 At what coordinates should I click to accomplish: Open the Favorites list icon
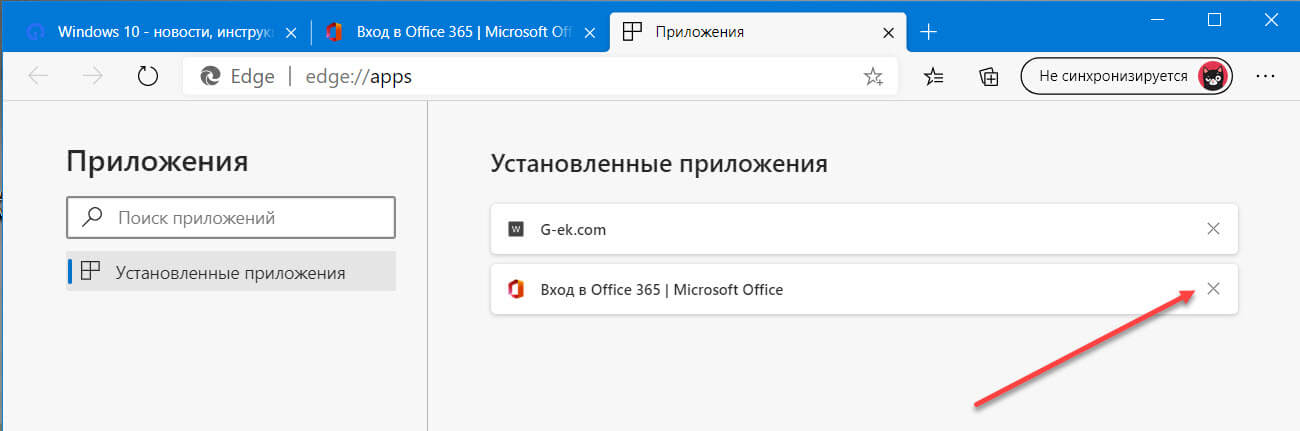point(934,76)
